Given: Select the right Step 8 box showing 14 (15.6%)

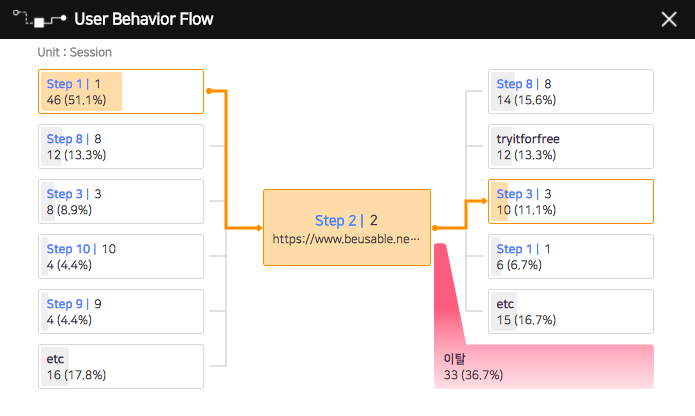Looking at the screenshot, I should pos(571,91).
